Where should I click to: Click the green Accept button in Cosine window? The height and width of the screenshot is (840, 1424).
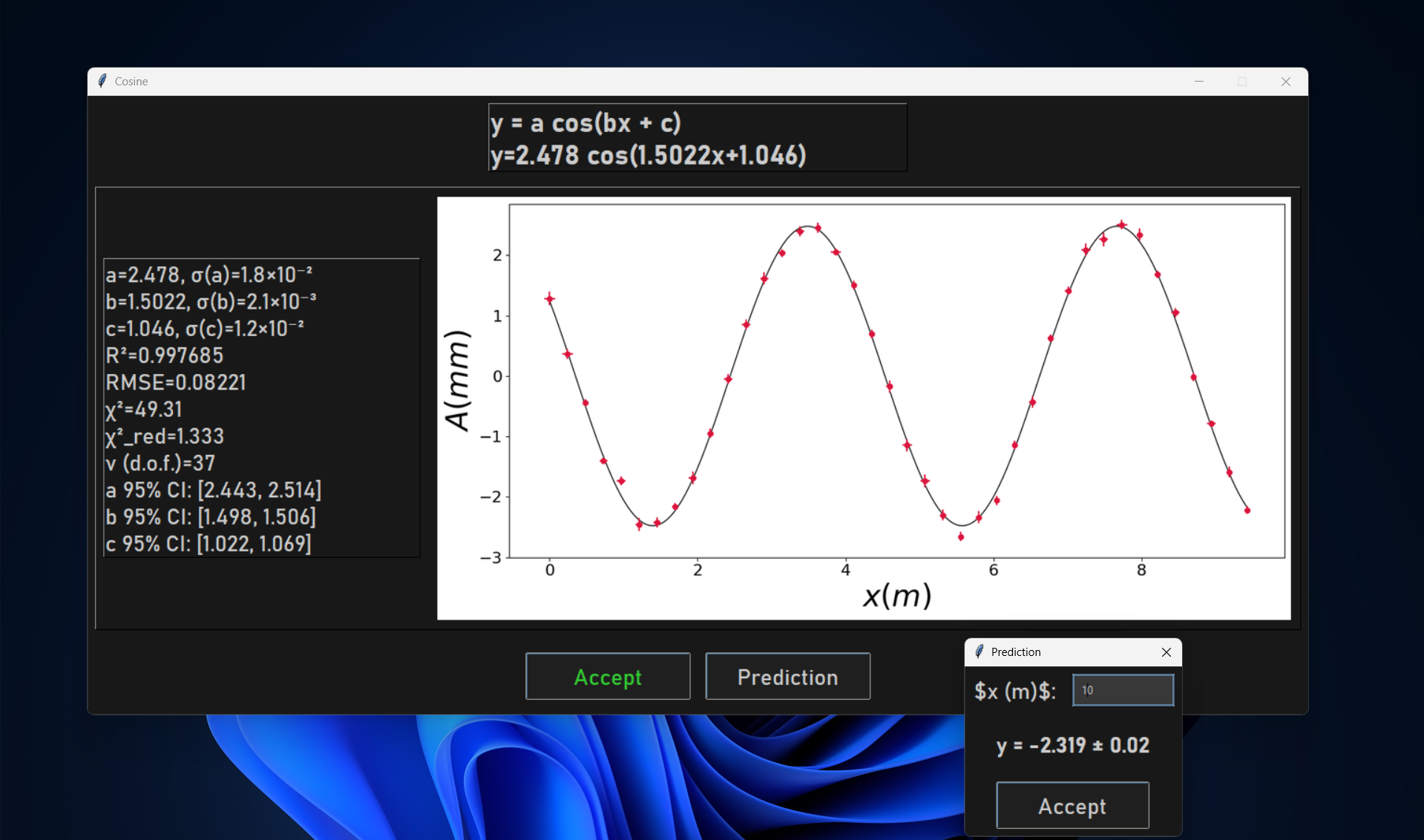608,676
